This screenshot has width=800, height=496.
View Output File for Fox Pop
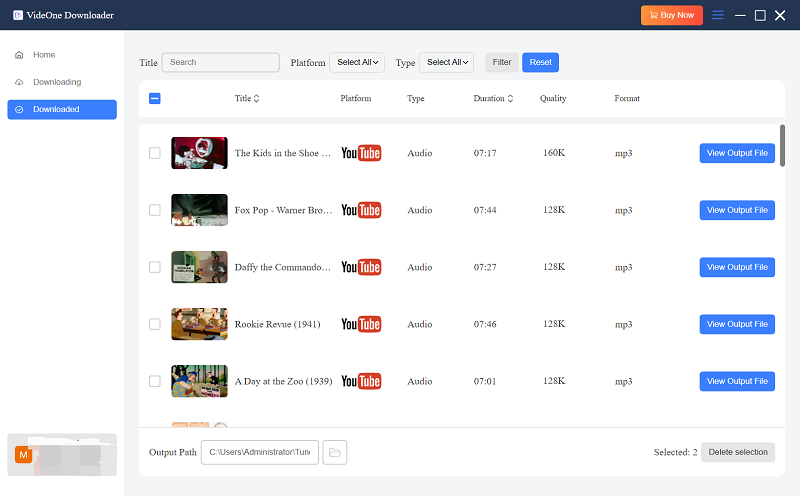point(737,210)
